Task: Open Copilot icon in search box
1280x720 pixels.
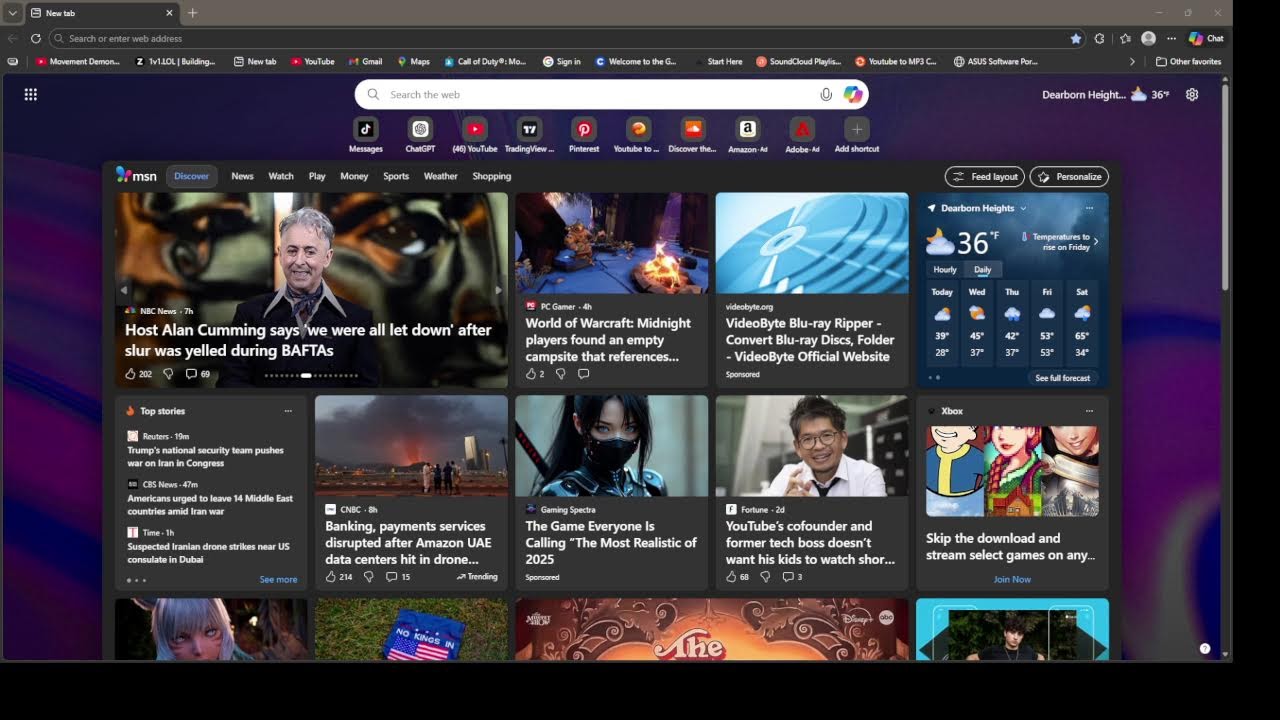Action: point(852,94)
